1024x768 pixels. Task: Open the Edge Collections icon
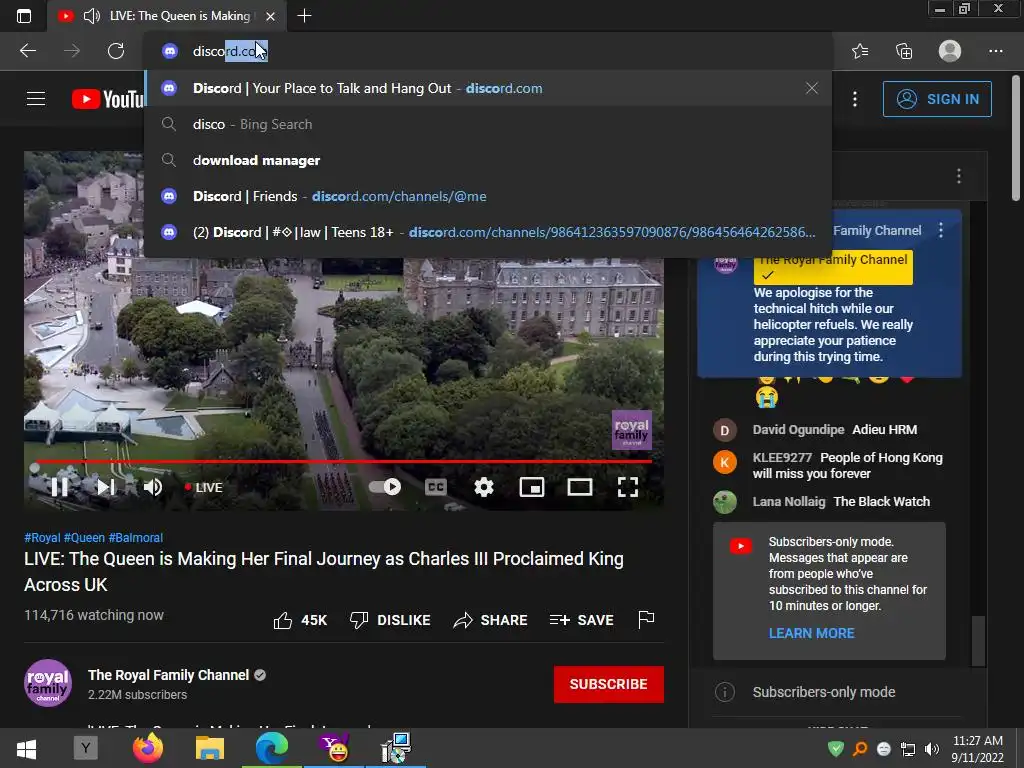[x=904, y=51]
